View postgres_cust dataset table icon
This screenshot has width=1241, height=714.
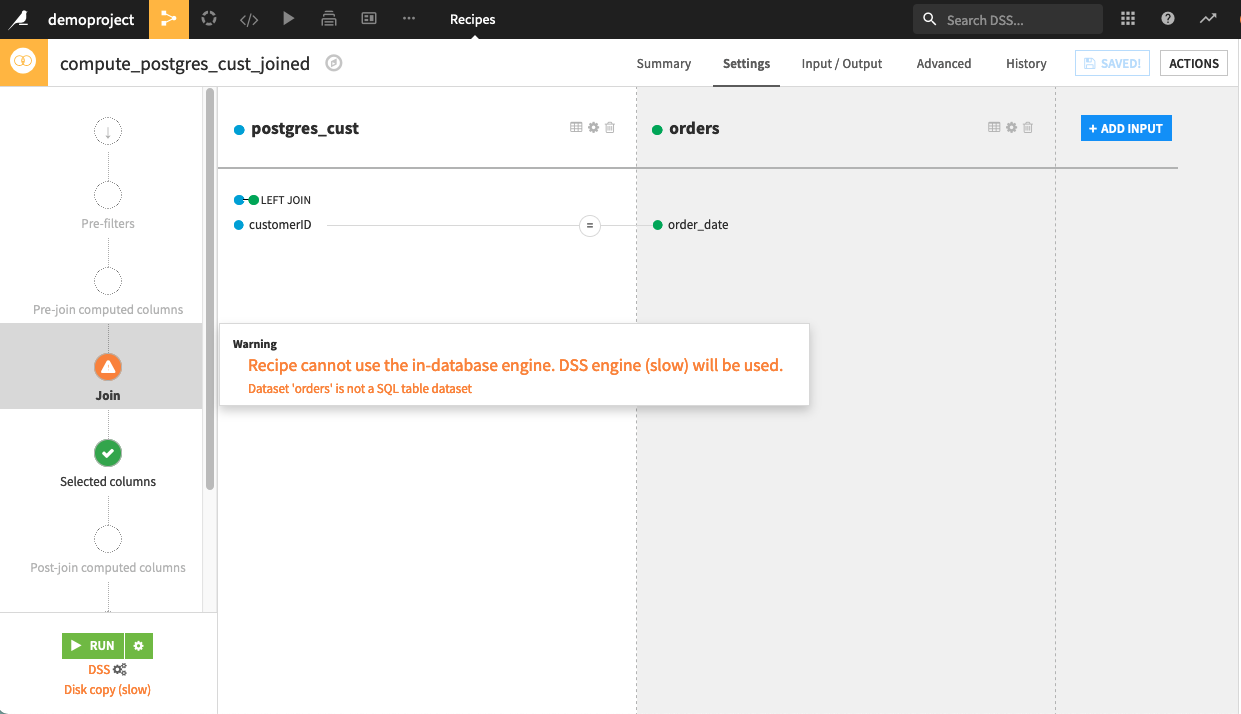click(x=576, y=127)
